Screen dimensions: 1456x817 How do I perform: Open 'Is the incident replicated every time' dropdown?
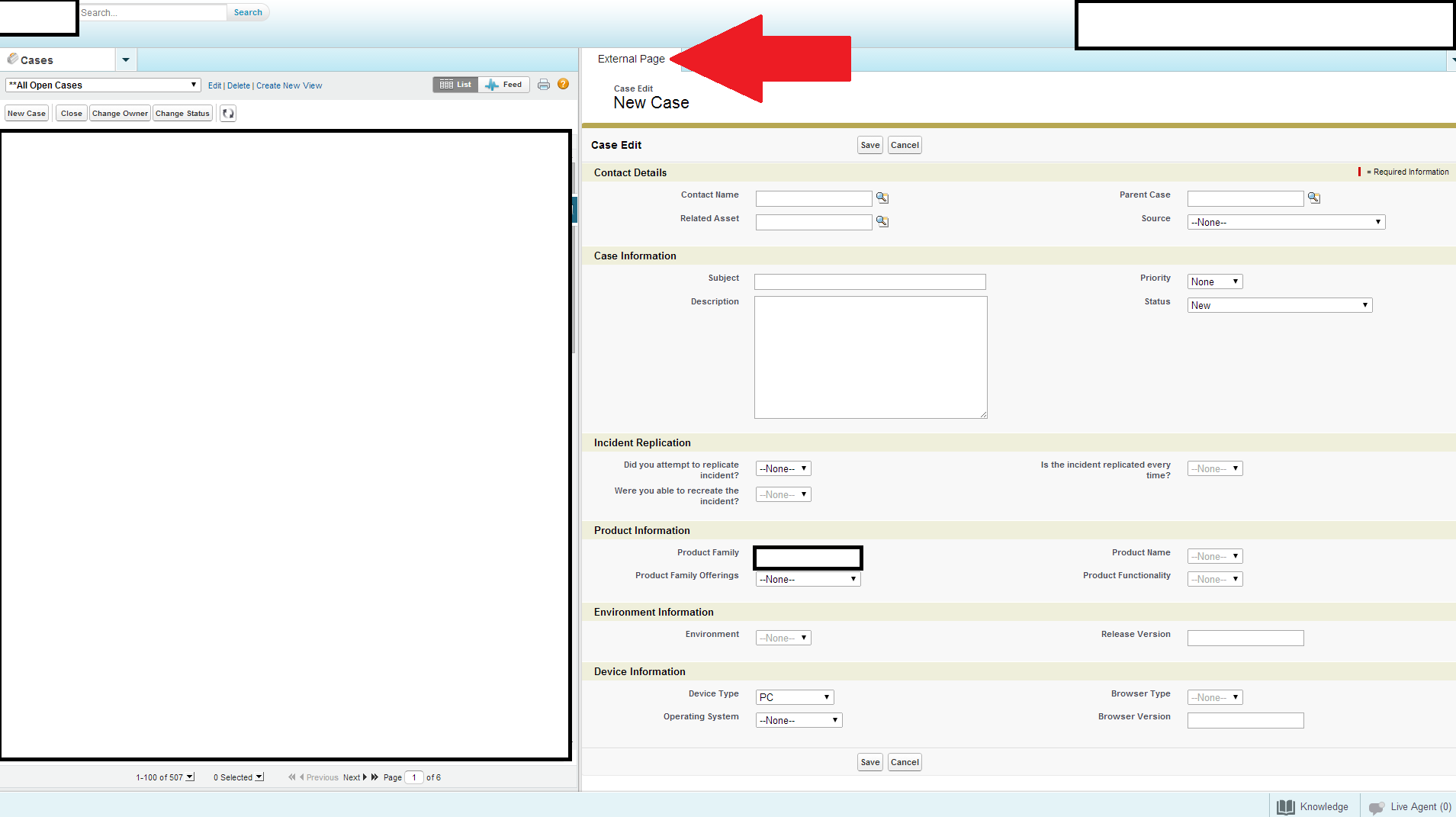coord(1215,468)
